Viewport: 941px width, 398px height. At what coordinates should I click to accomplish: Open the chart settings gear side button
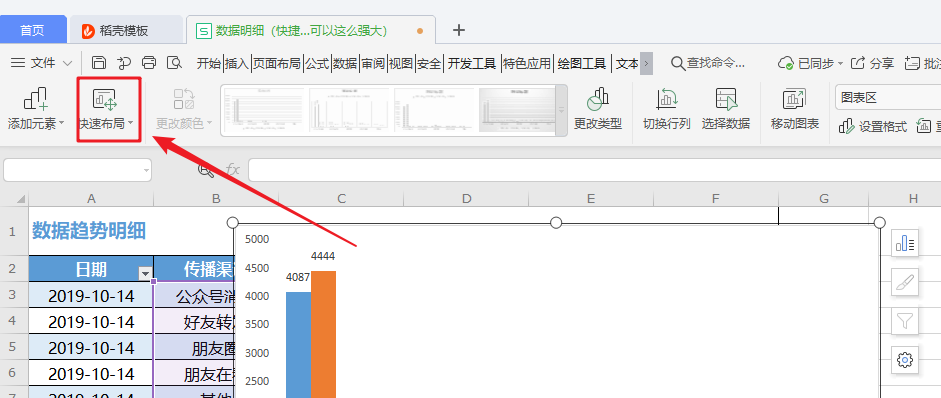pos(904,360)
